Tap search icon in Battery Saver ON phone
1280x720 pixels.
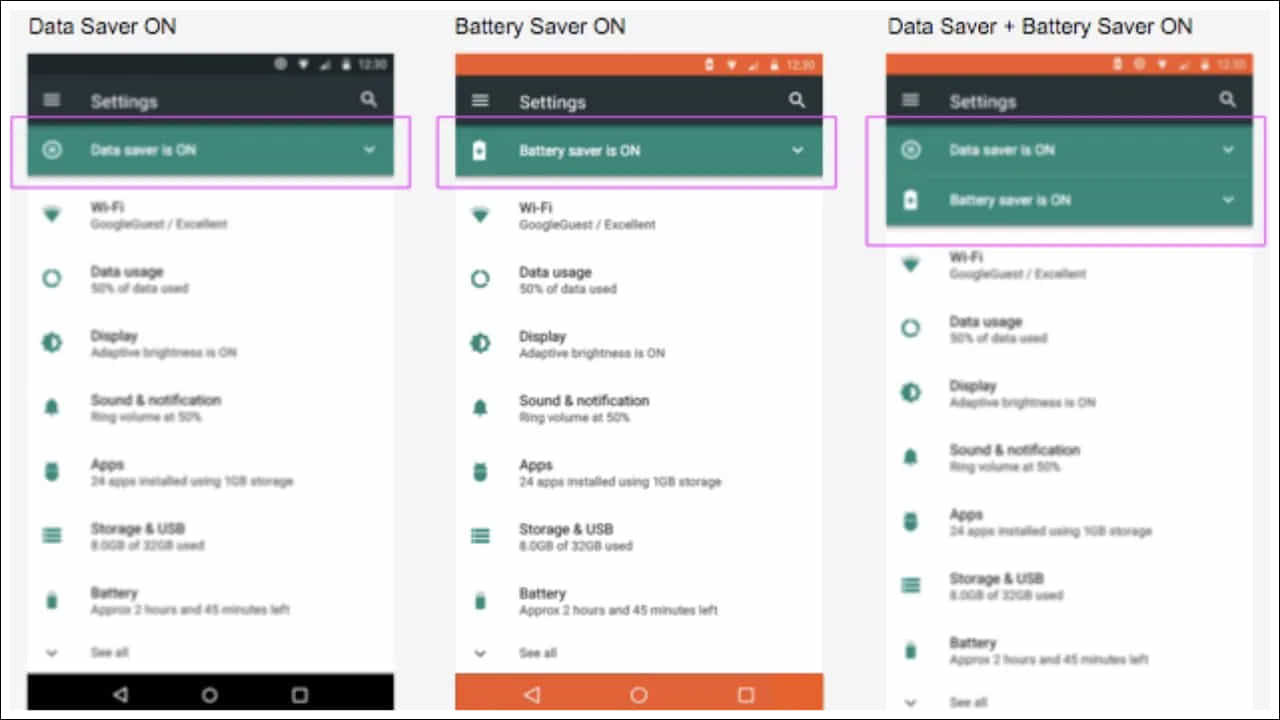[x=797, y=100]
